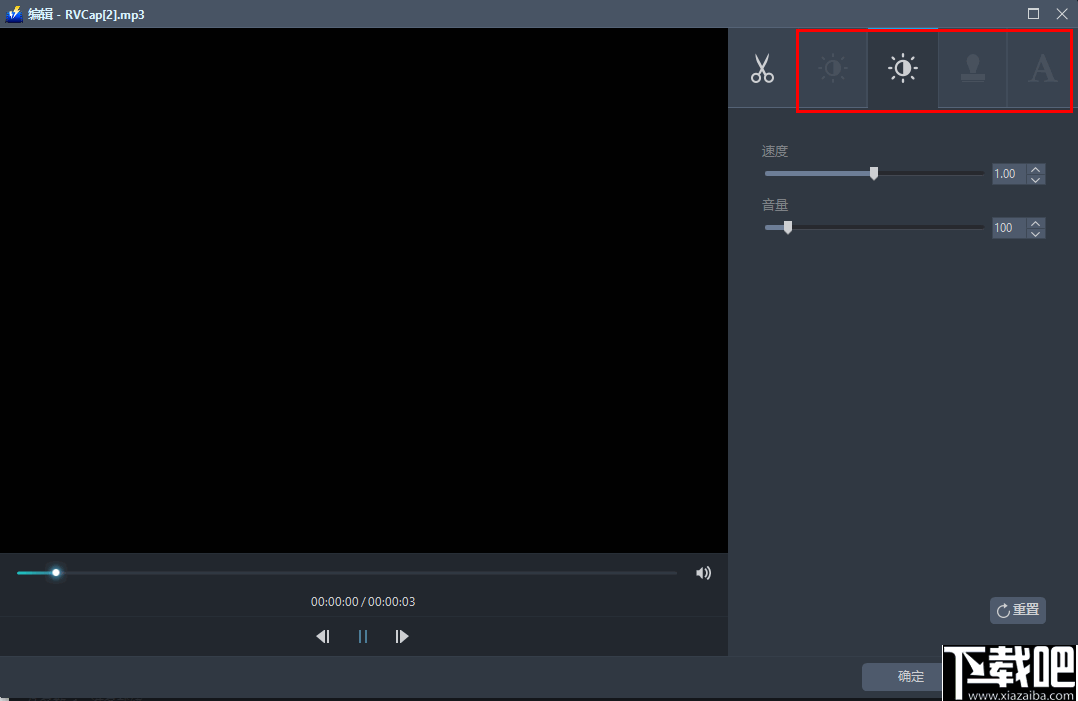Maximize the edit window
This screenshot has height=701, width=1078.
click(1033, 14)
